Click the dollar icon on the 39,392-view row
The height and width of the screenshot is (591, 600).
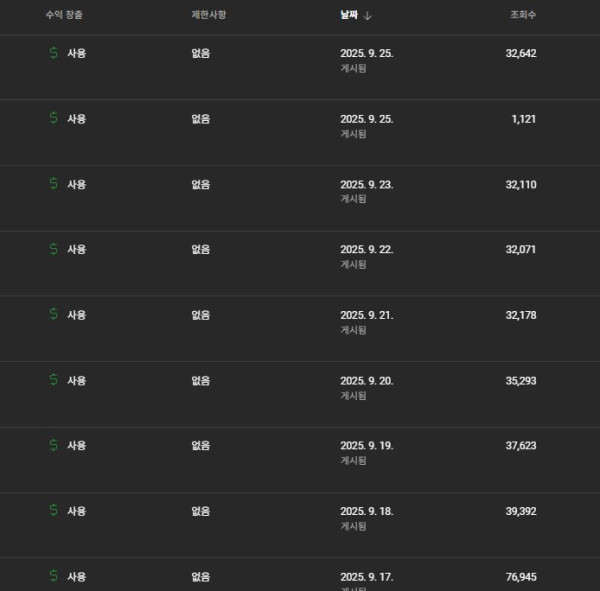pos(53,511)
